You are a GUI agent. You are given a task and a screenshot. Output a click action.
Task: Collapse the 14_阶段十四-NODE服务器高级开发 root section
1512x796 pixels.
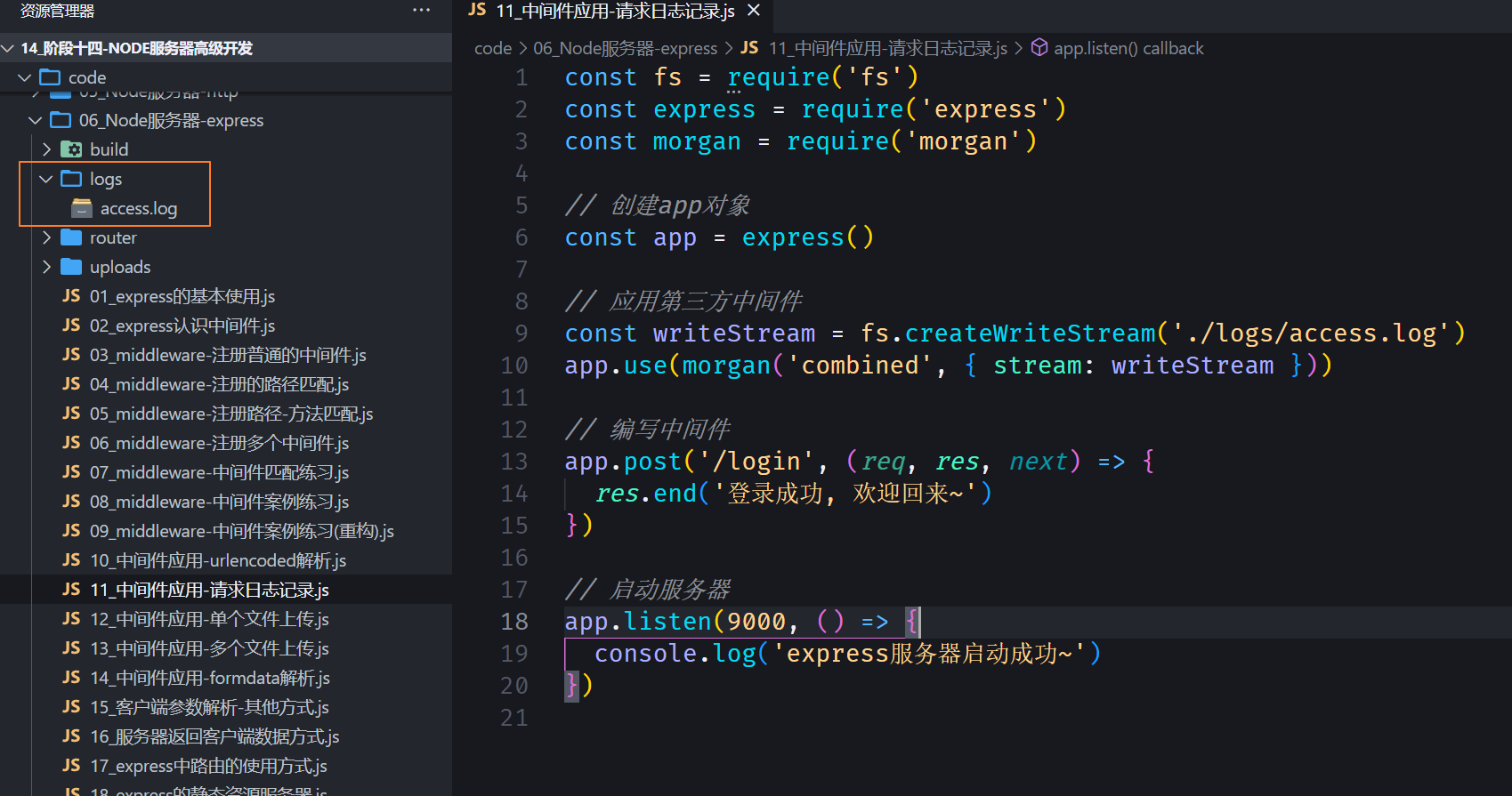pyautogui.click(x=9, y=48)
